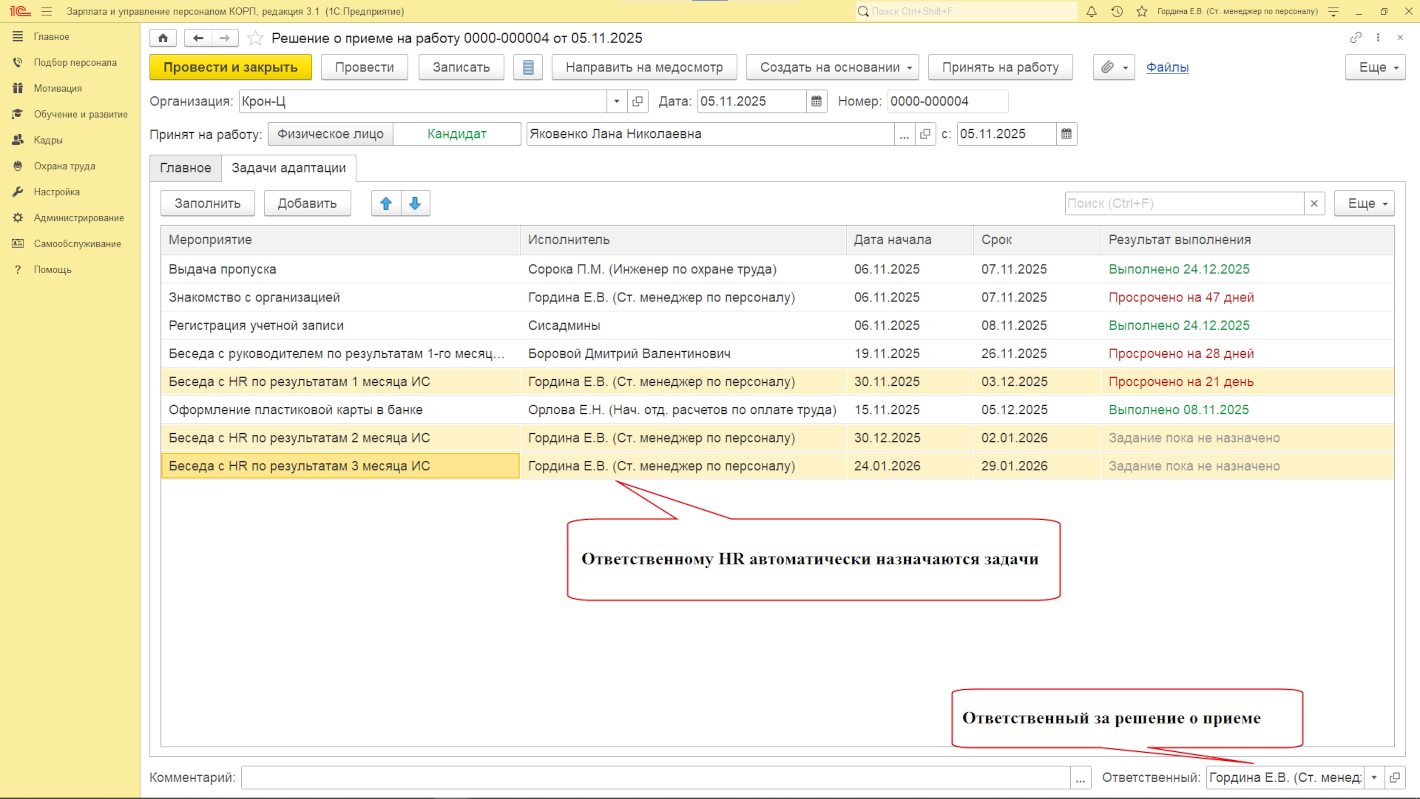This screenshot has width=1420, height=799.
Task: Select the Физическое лицо toggle option
Action: pos(330,134)
